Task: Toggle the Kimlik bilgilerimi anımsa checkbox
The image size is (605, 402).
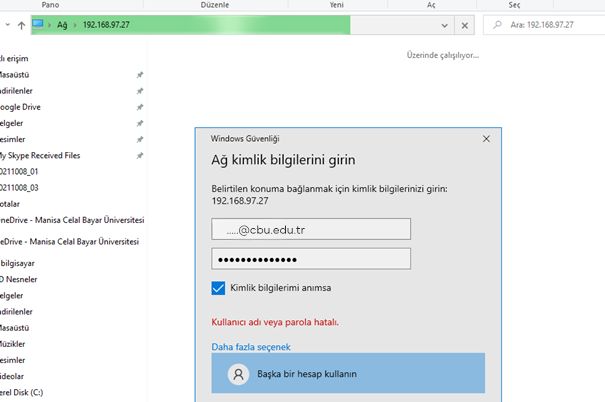Action: pos(219,288)
